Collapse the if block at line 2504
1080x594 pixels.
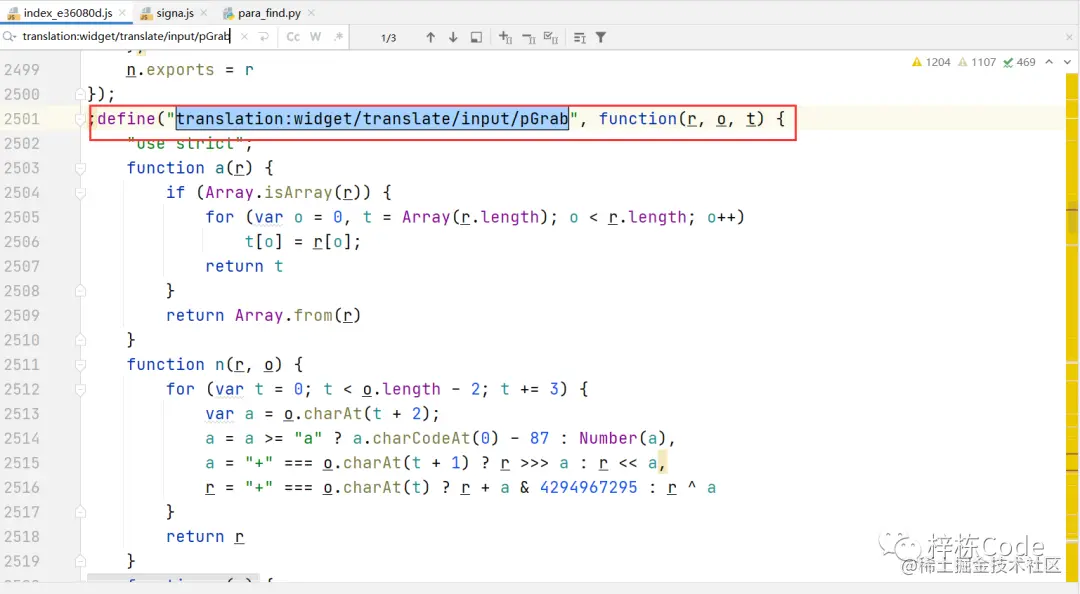coord(81,193)
